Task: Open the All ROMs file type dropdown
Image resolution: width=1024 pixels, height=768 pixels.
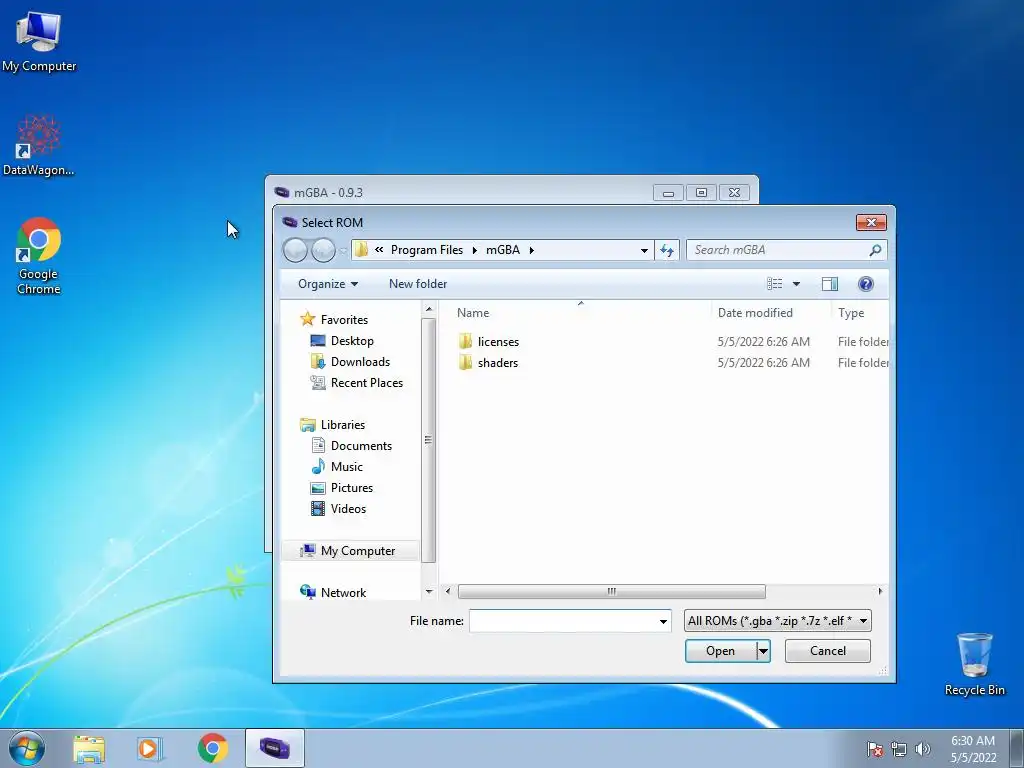Action: pyautogui.click(x=778, y=620)
